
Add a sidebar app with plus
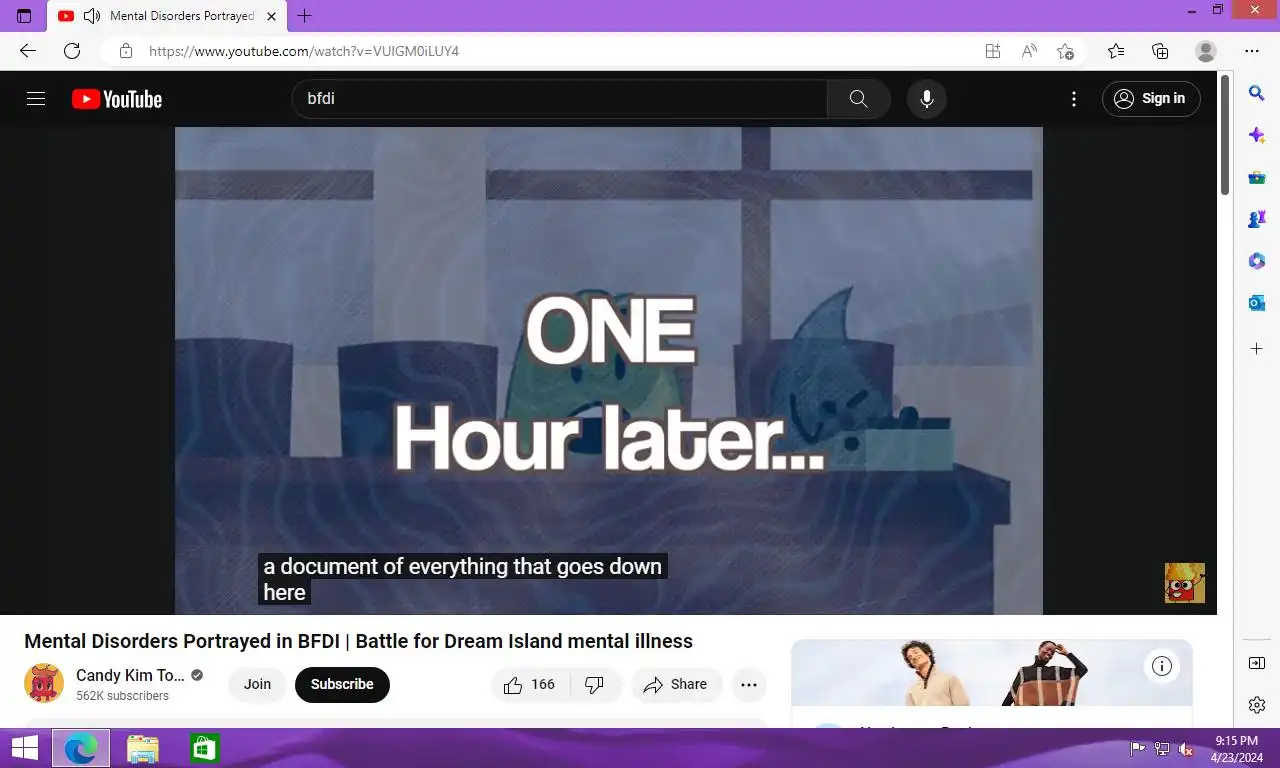click(x=1257, y=349)
